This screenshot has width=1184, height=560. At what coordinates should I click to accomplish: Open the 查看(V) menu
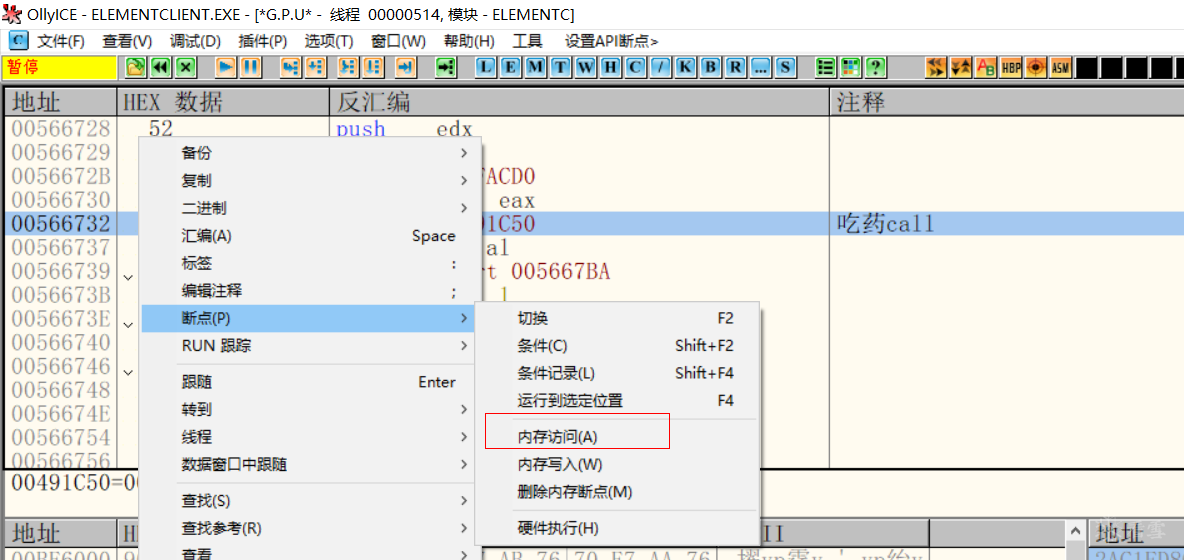pyautogui.click(x=127, y=42)
